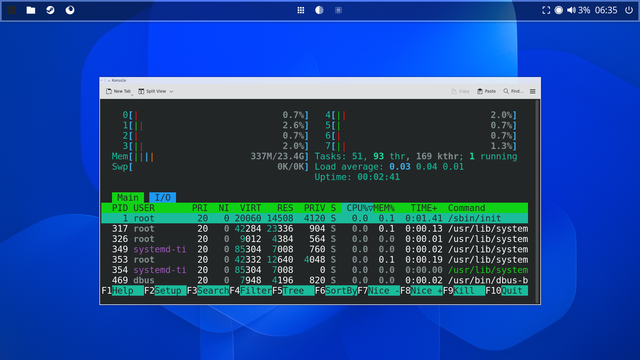
Task: Select the /sbin/init process row
Action: pos(315,218)
